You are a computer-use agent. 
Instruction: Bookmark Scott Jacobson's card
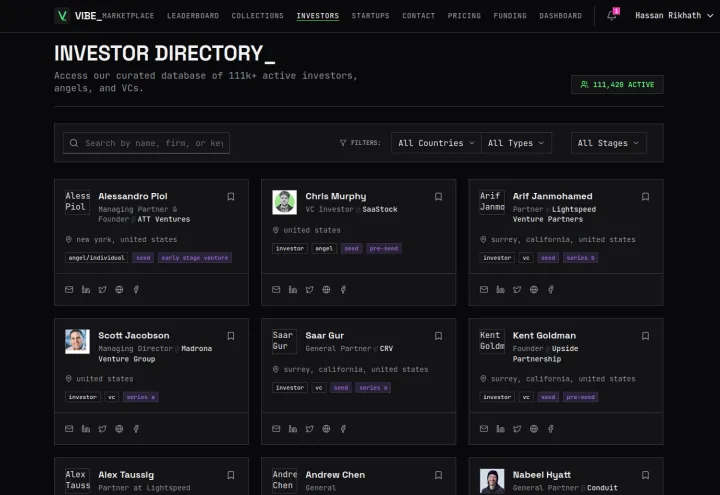click(231, 336)
